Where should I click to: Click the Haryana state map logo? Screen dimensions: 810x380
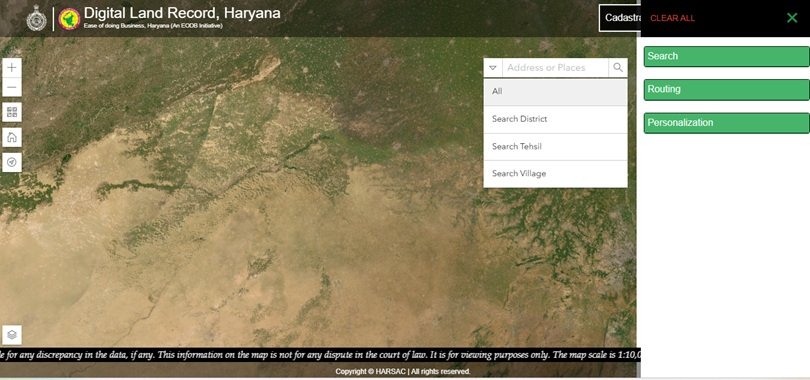point(69,19)
